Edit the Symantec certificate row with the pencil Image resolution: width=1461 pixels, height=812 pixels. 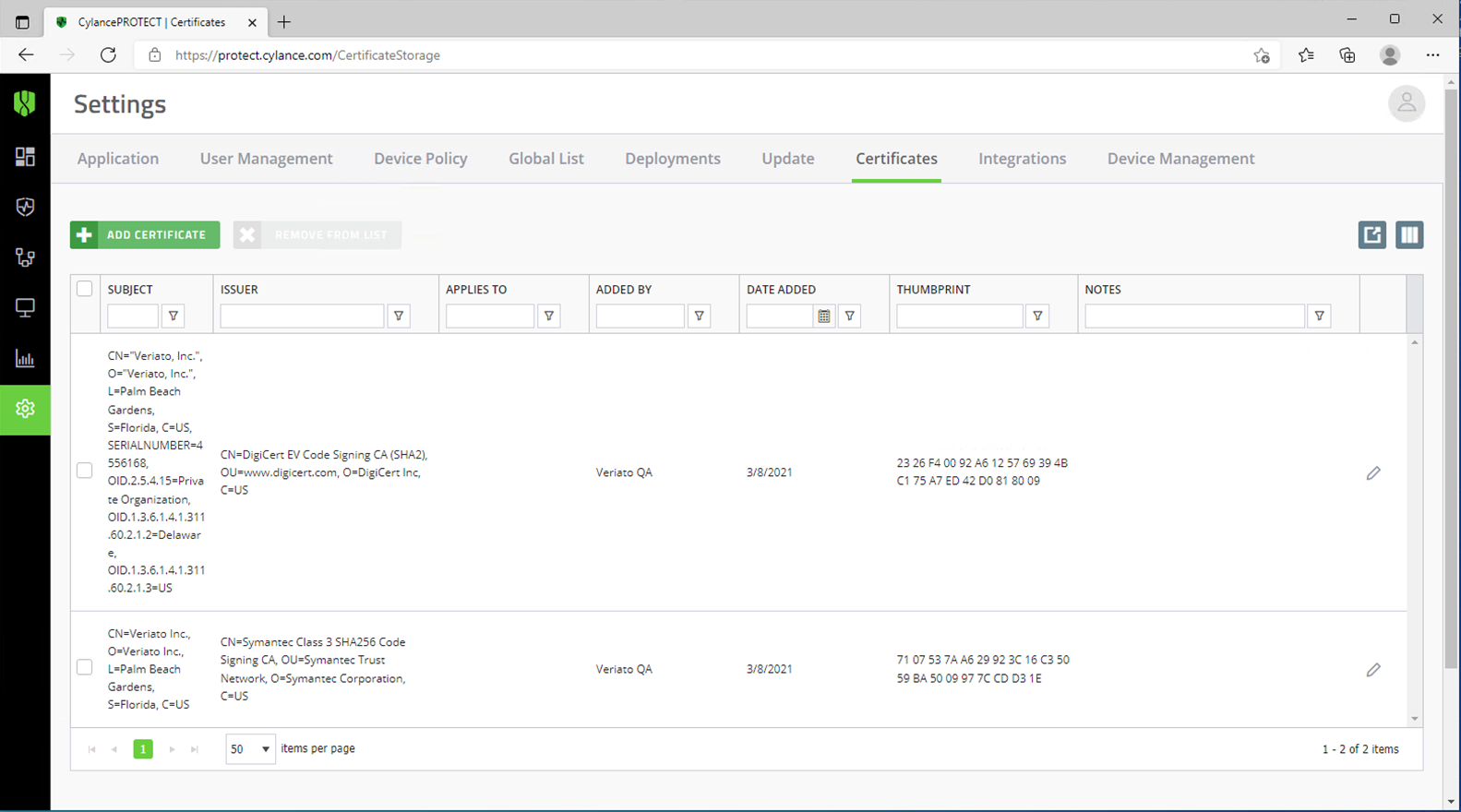pyautogui.click(x=1373, y=670)
